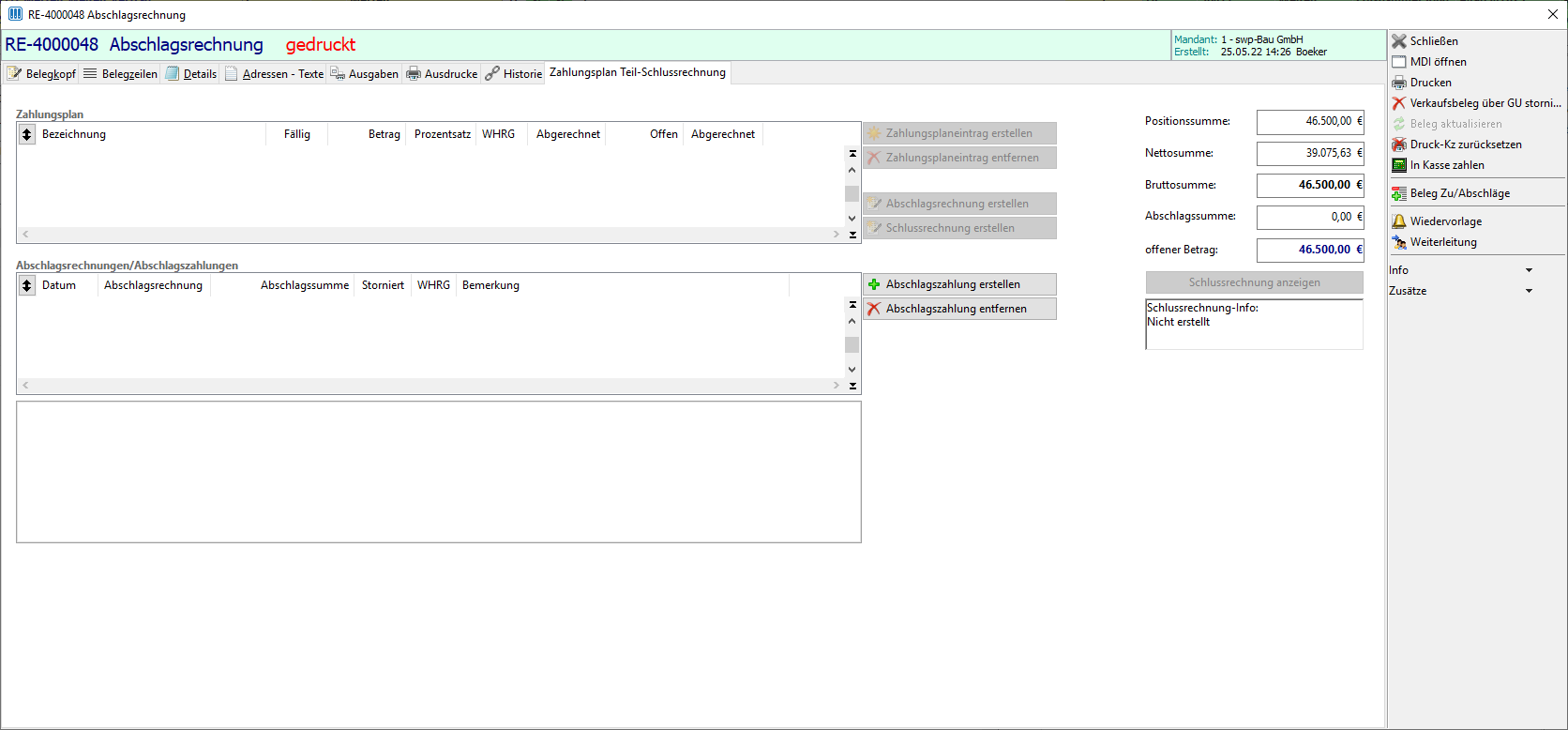Click the Positionssumme field
Viewport: 1568px width, 730px height.
1310,122
